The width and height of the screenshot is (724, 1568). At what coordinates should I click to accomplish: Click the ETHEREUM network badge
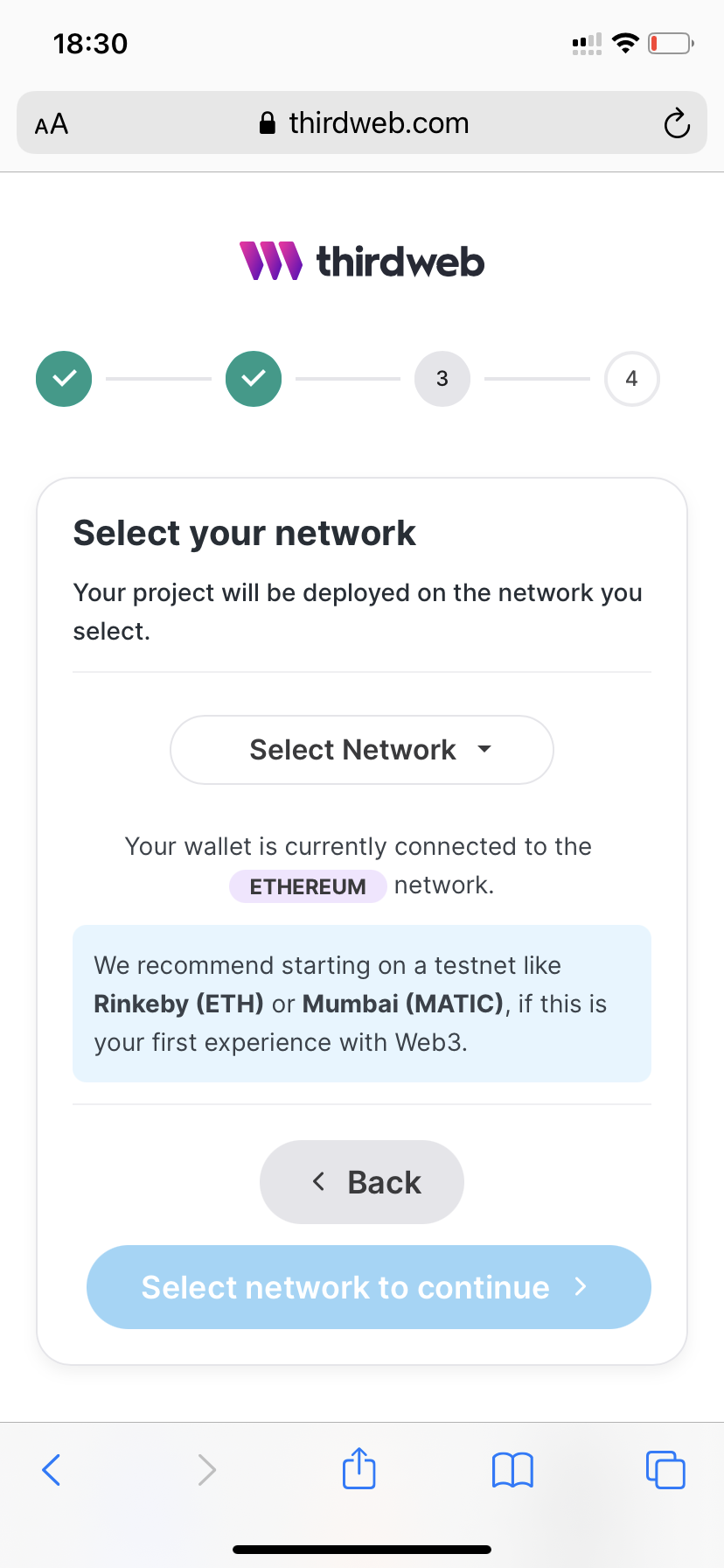coord(308,886)
